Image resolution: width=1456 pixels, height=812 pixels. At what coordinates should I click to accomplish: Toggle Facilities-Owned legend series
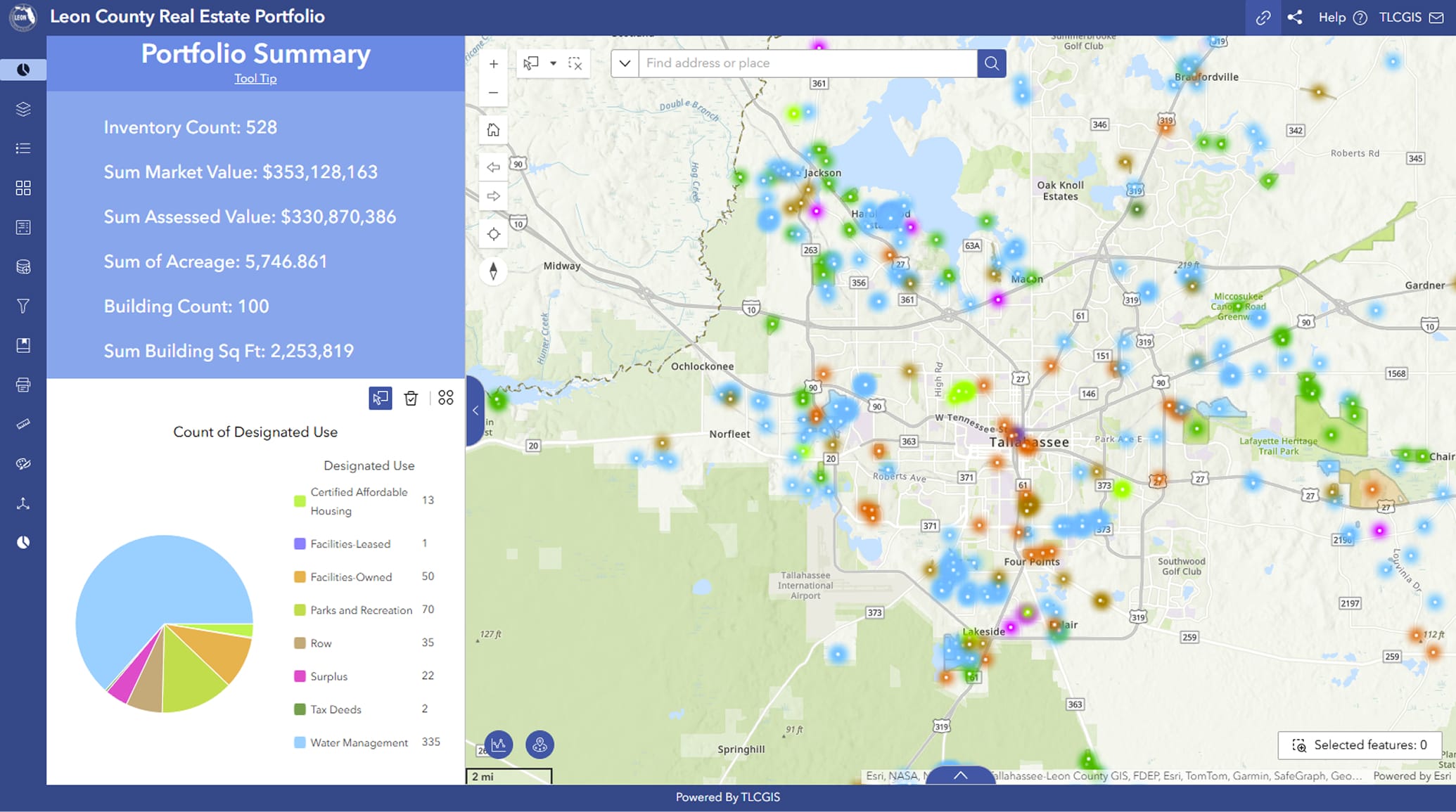350,577
